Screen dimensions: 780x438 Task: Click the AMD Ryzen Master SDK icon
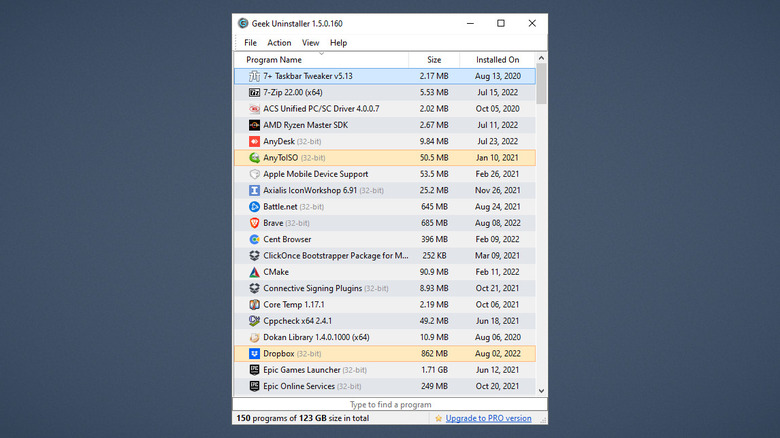[254, 125]
